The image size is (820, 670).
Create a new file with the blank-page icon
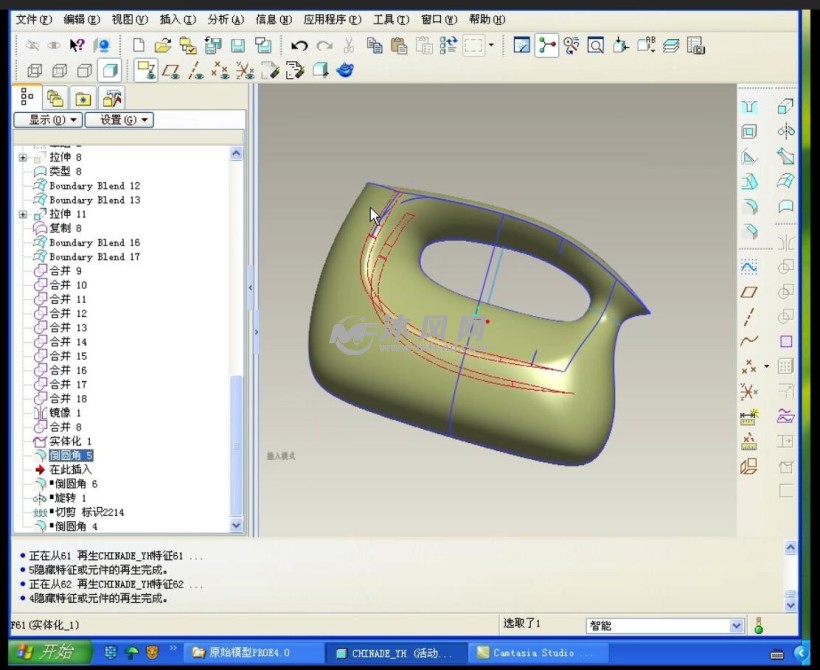click(139, 46)
